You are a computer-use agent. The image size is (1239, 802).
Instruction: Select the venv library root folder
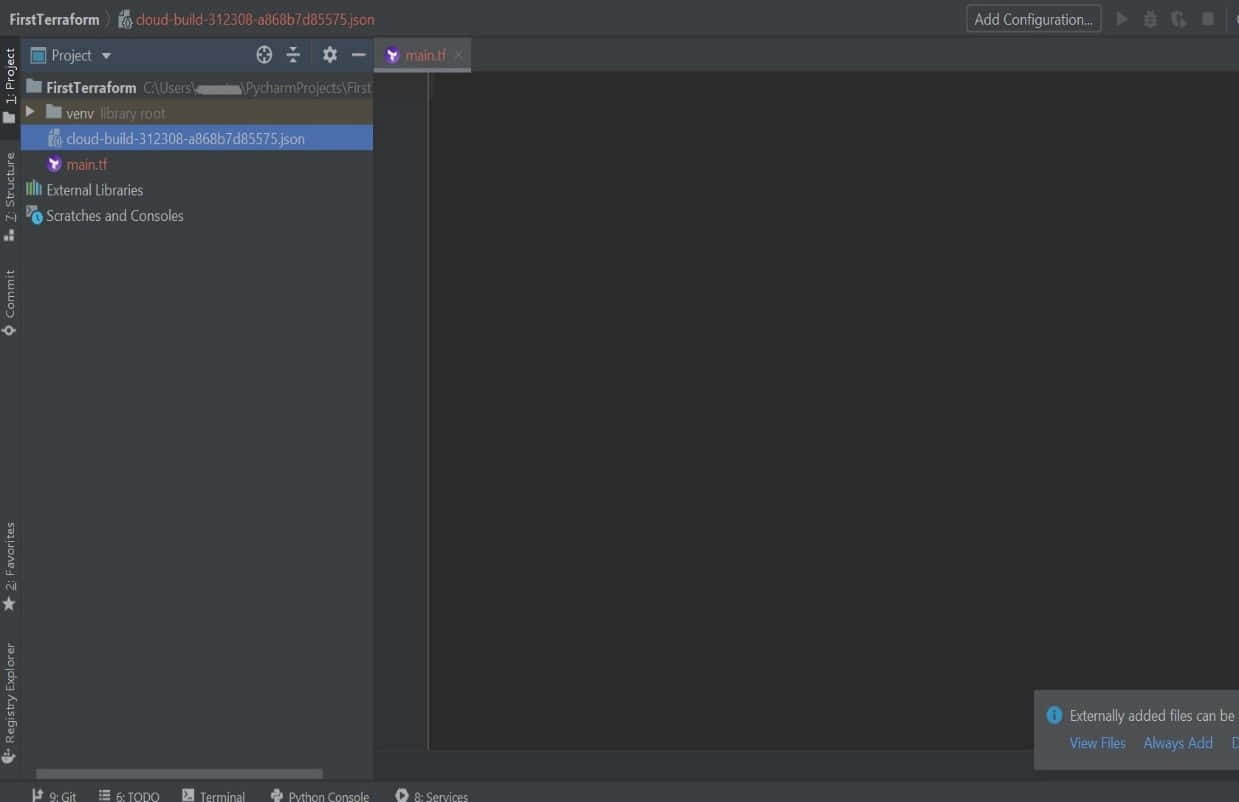click(197, 113)
